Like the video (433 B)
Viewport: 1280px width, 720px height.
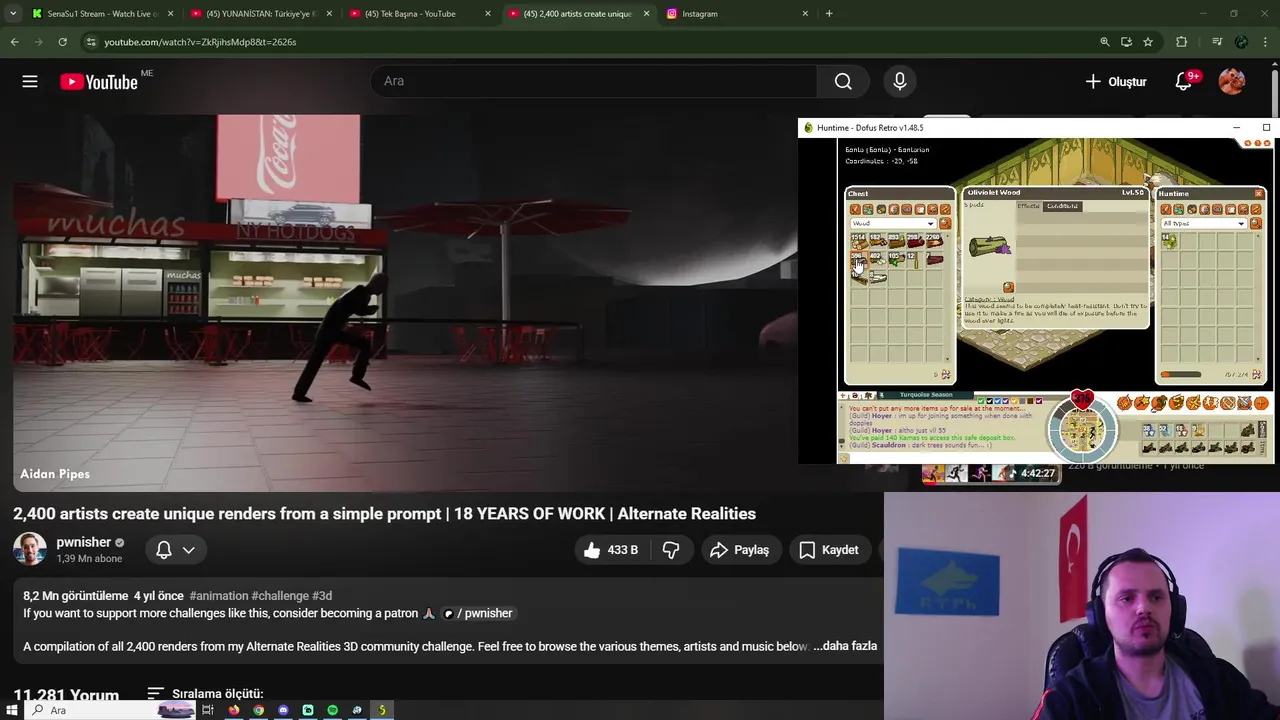(x=610, y=550)
